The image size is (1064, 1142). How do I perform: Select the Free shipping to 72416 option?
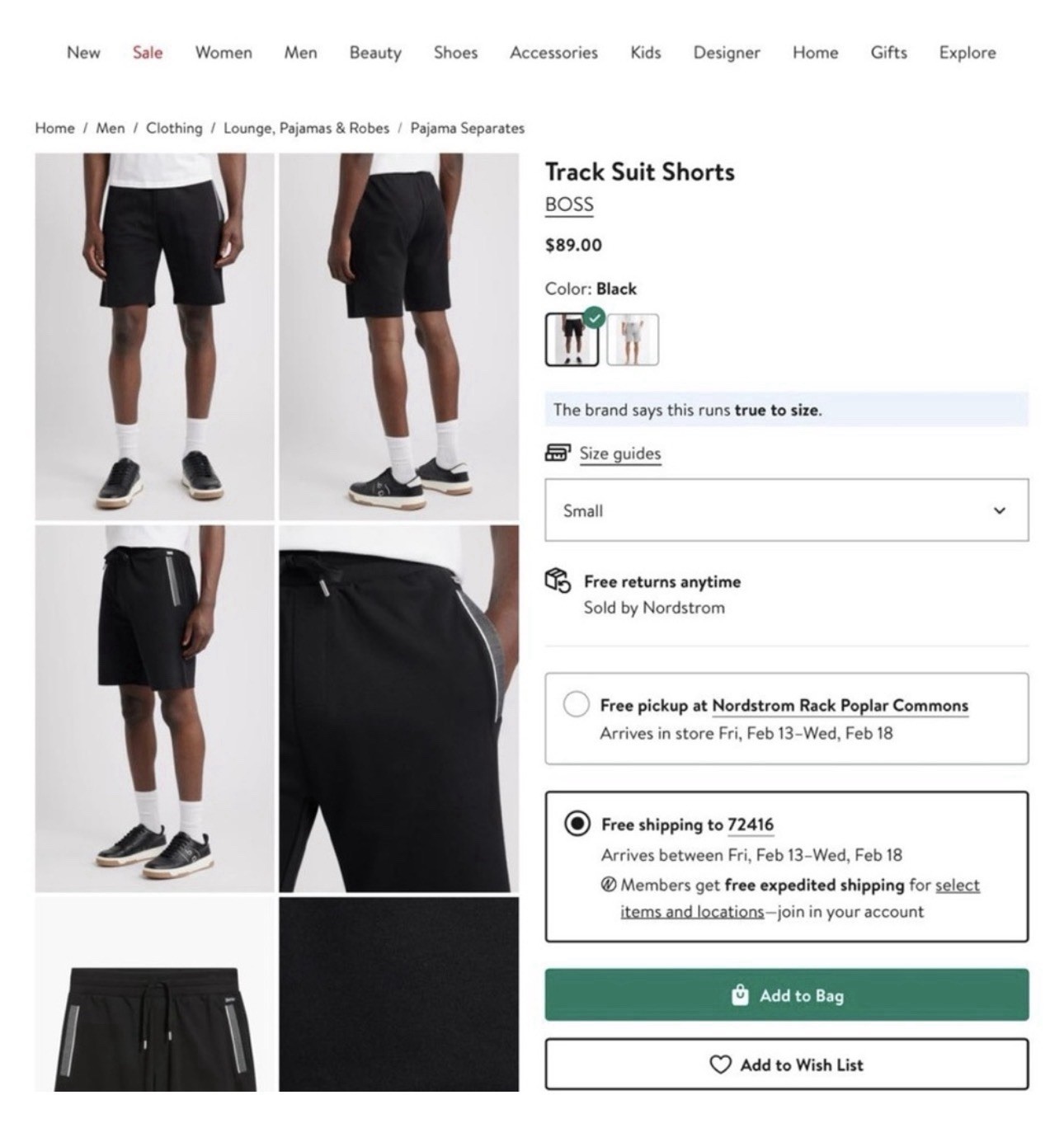[577, 824]
